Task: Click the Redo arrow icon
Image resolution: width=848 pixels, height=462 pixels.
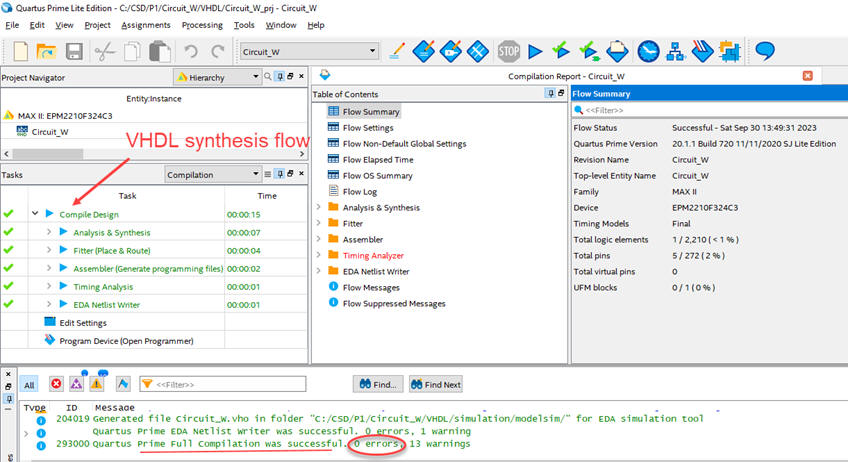Action: 217,52
